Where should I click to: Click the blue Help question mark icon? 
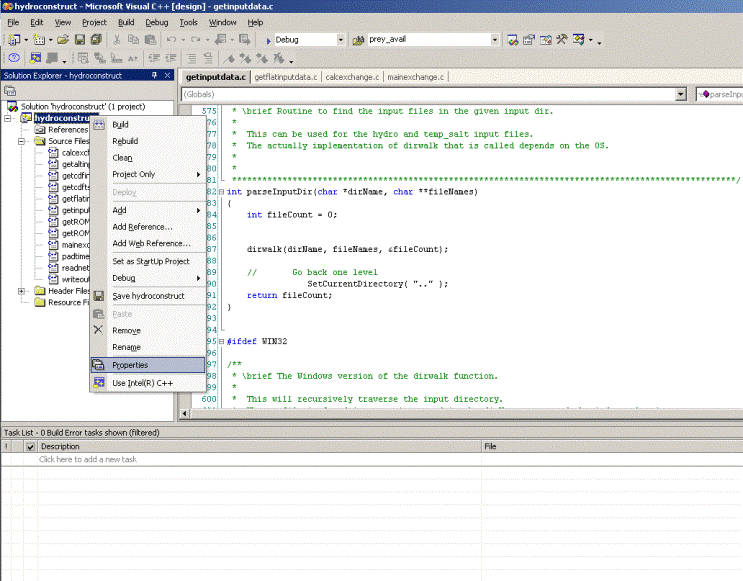14,58
